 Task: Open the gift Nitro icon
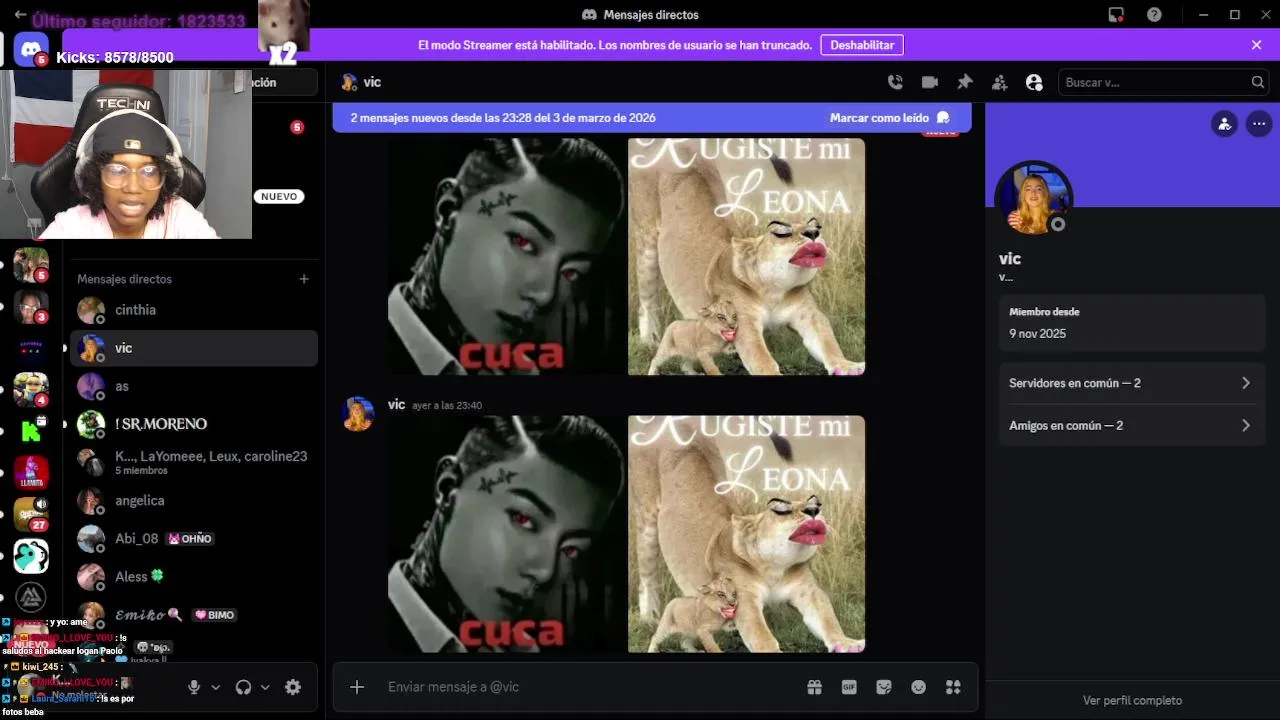pos(815,687)
